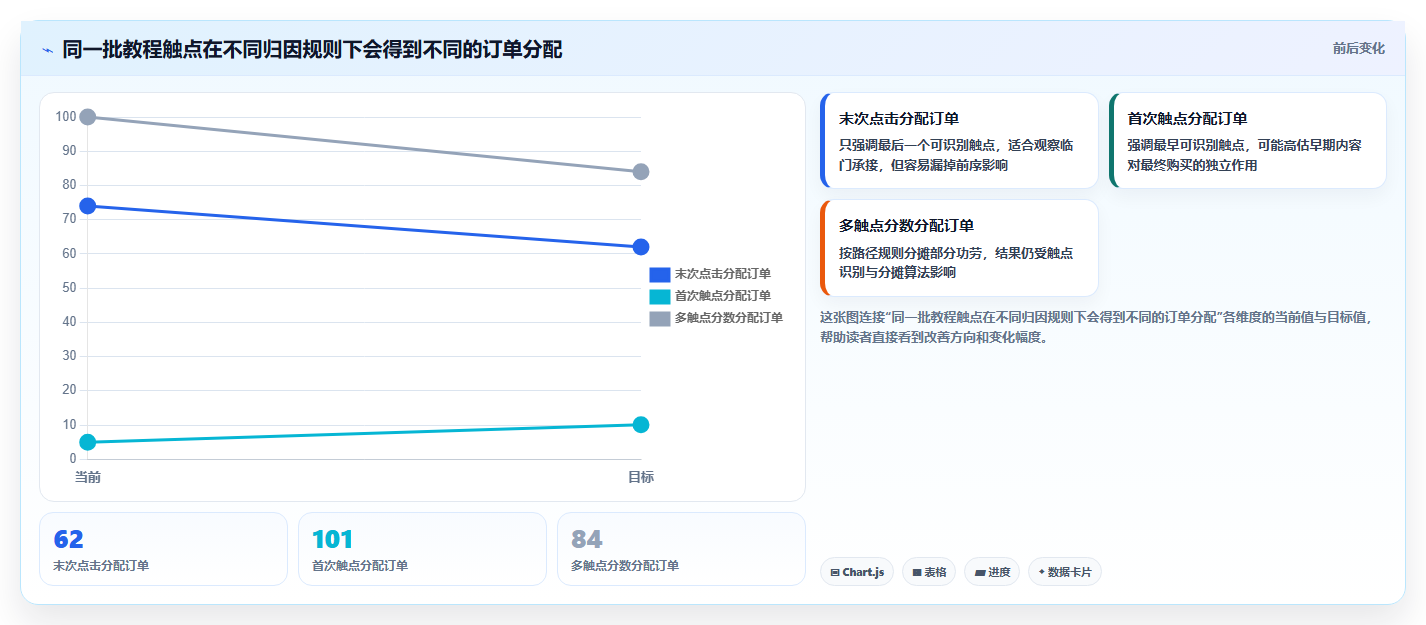Open the 62 末次点击分配订单 stat card

tap(163, 549)
